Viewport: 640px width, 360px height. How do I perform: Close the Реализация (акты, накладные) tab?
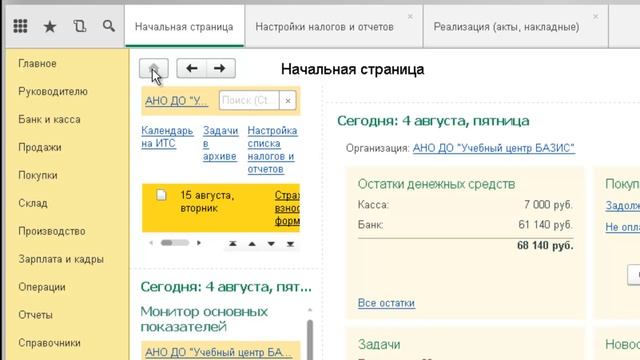(x=596, y=16)
